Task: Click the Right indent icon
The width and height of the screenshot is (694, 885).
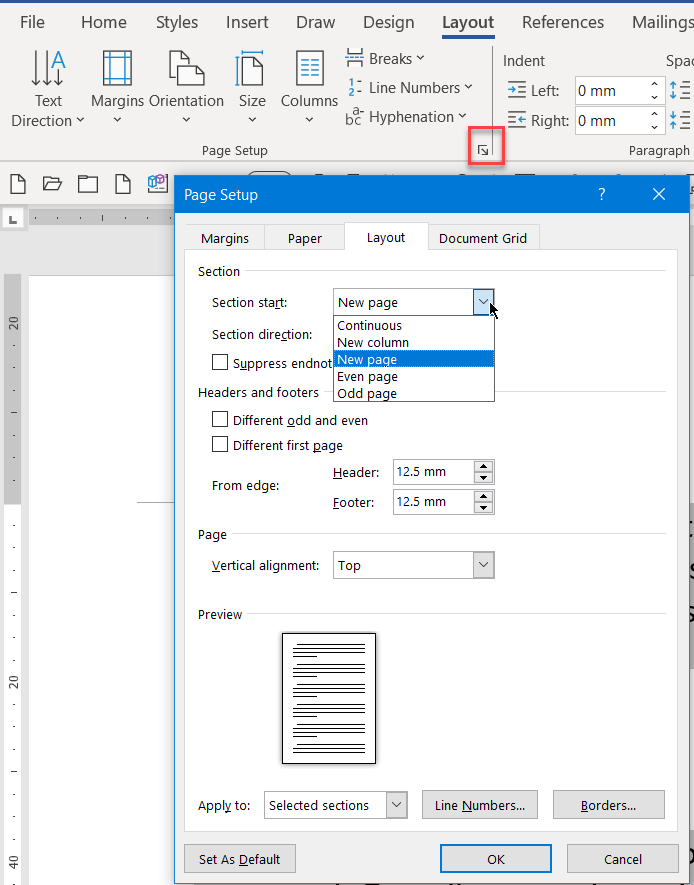Action: pos(516,120)
